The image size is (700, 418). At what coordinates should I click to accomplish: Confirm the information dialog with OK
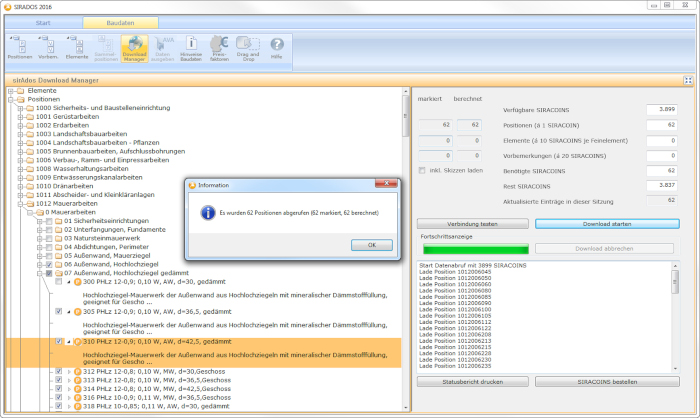pos(371,244)
